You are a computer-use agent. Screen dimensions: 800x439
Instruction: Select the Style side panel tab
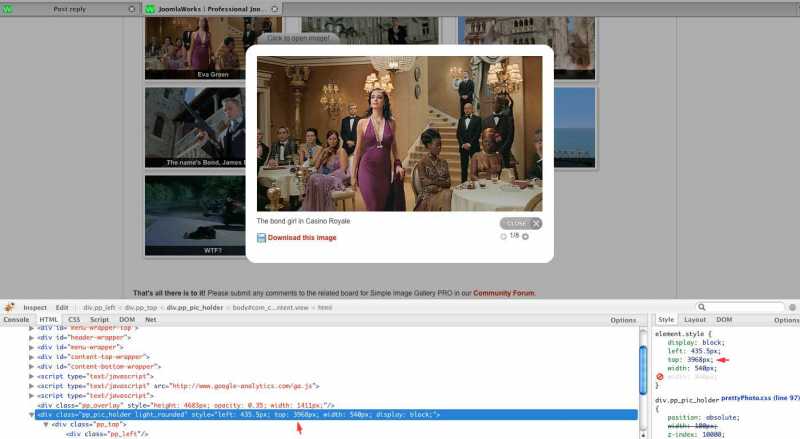(x=666, y=320)
